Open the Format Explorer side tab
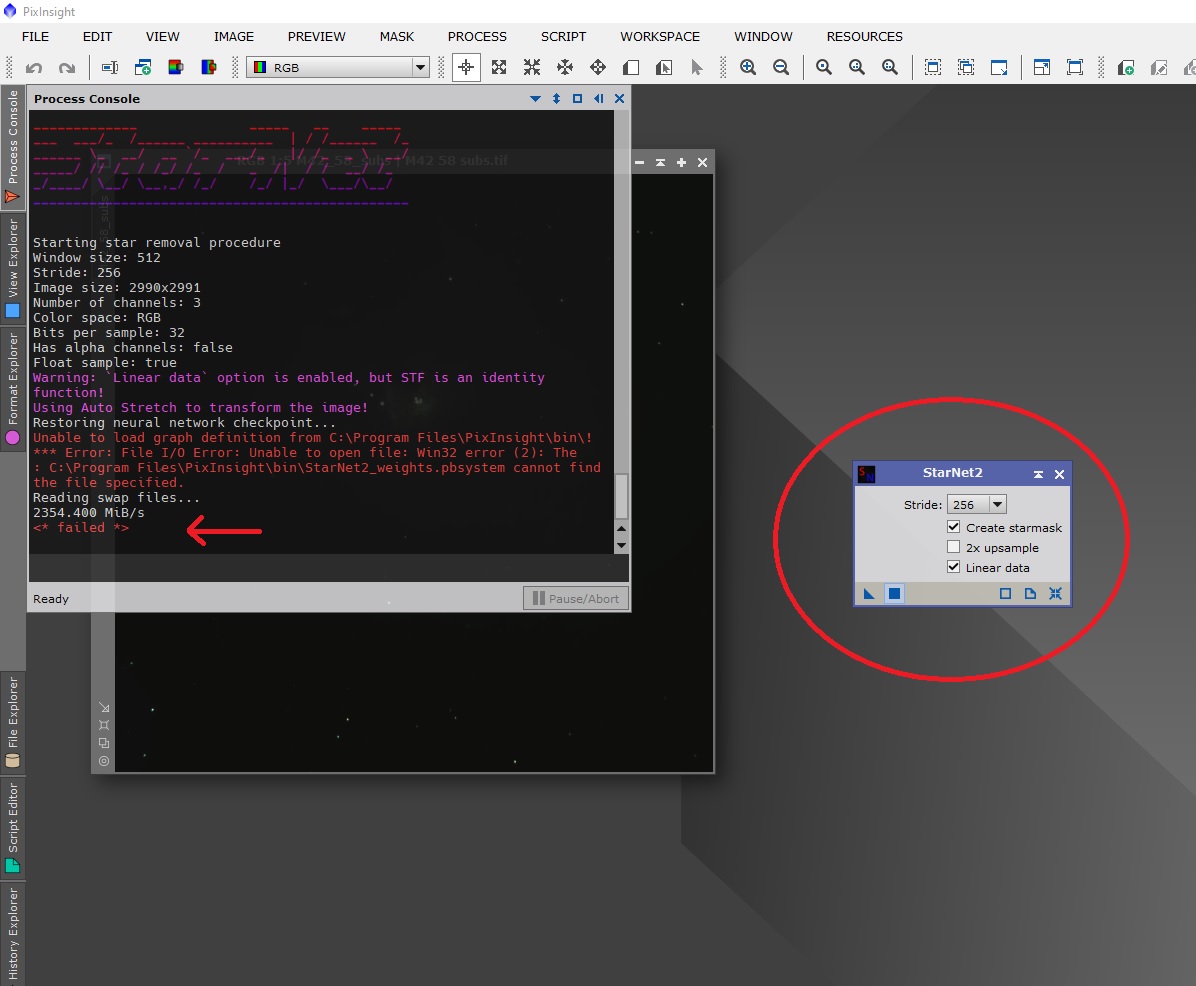1196x986 pixels. coord(12,388)
